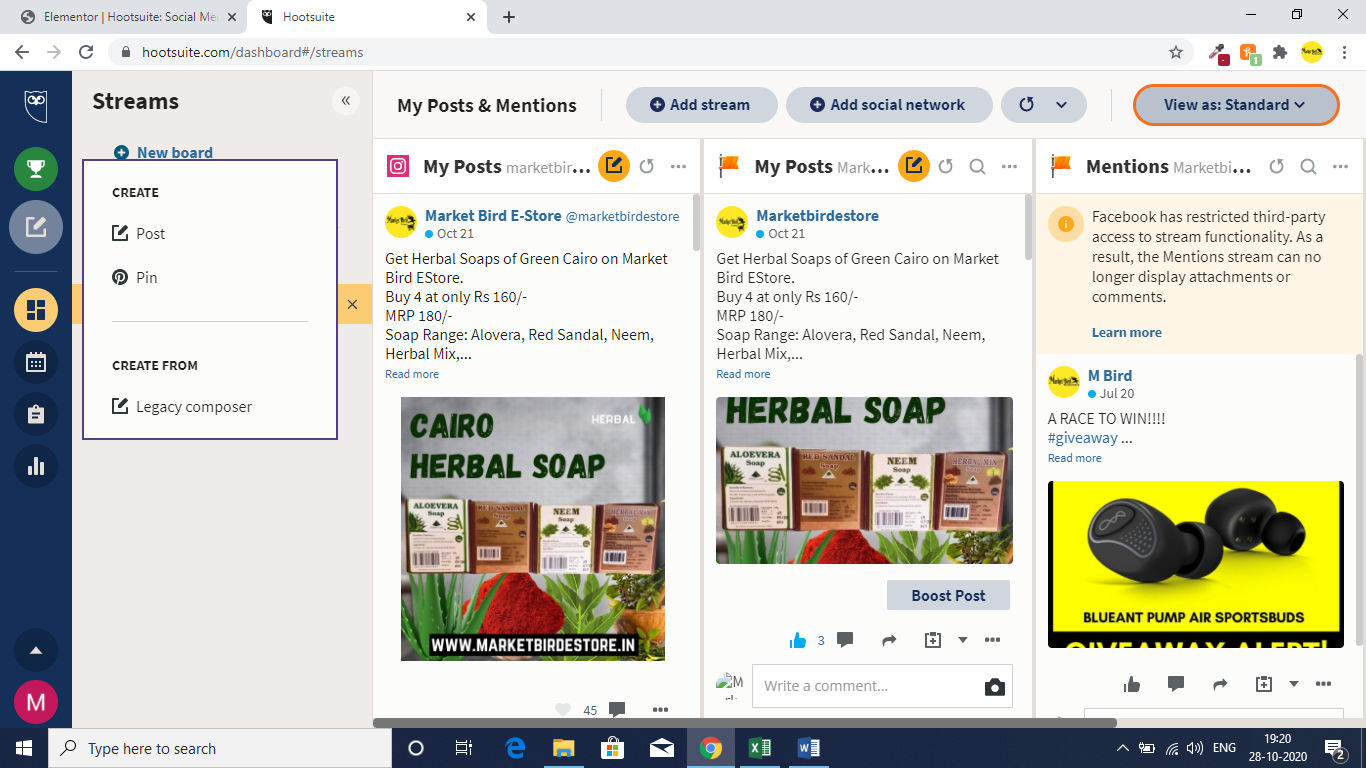The image size is (1366, 768).
Task: Like the M Bird mention post
Action: pyautogui.click(x=1132, y=684)
